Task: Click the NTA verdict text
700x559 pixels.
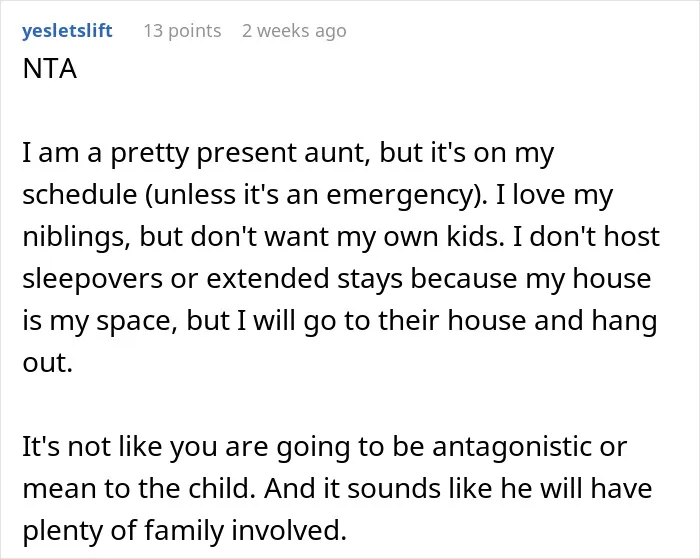Action: (x=50, y=69)
